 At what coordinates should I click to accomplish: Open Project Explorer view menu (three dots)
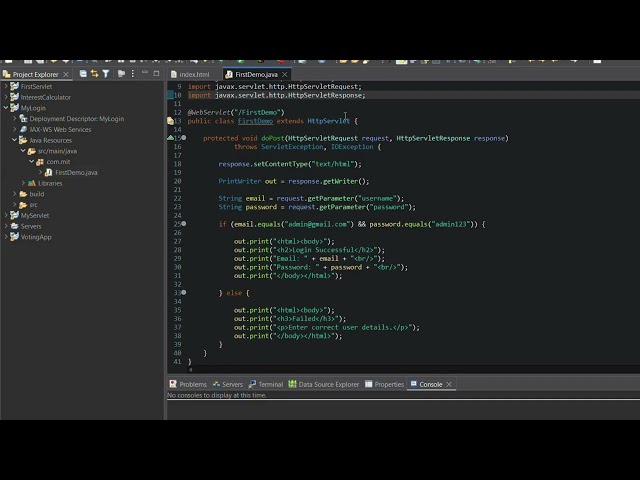[133, 73]
